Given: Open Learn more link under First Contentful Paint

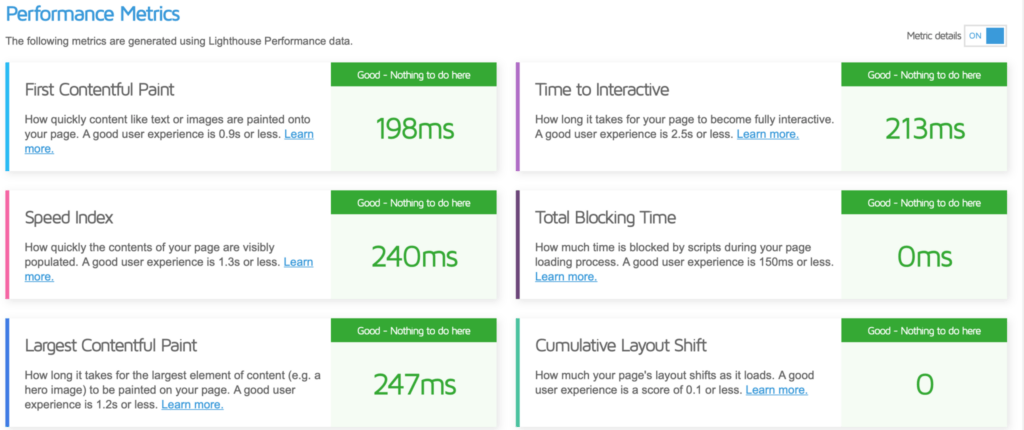Looking at the screenshot, I should point(298,134).
